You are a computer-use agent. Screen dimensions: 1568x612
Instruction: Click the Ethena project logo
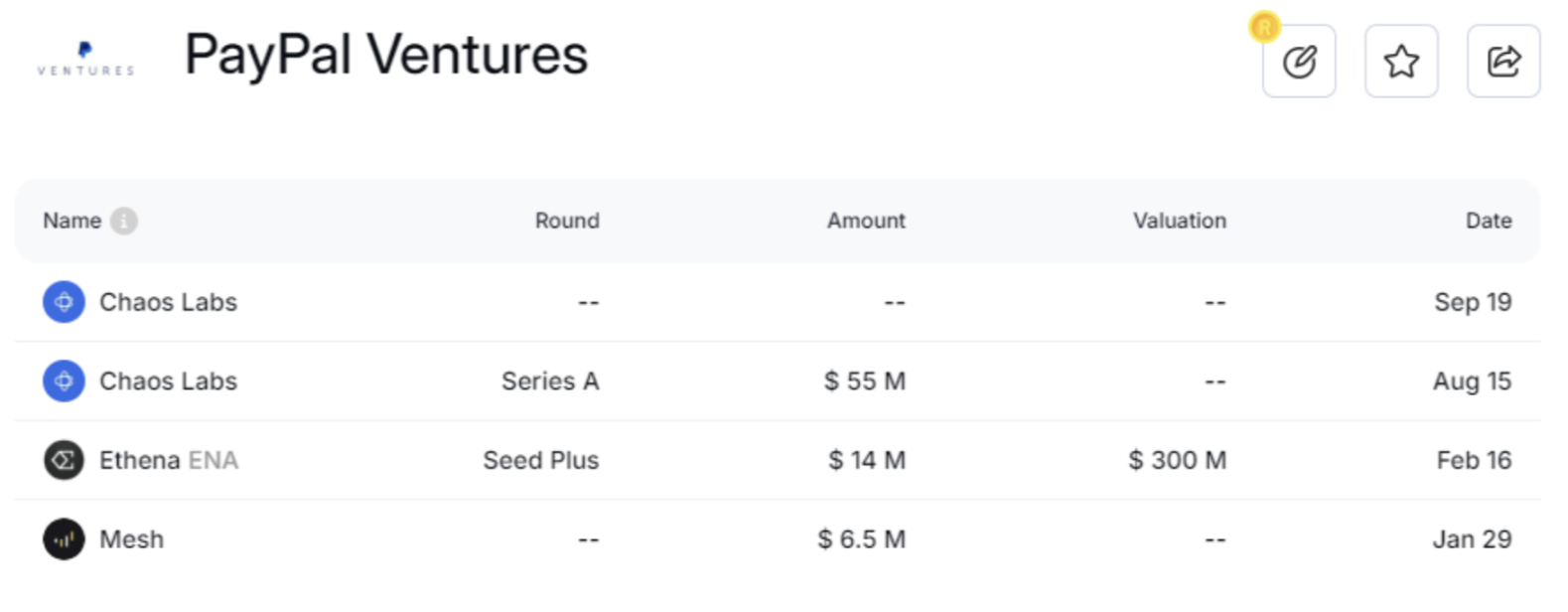64,460
